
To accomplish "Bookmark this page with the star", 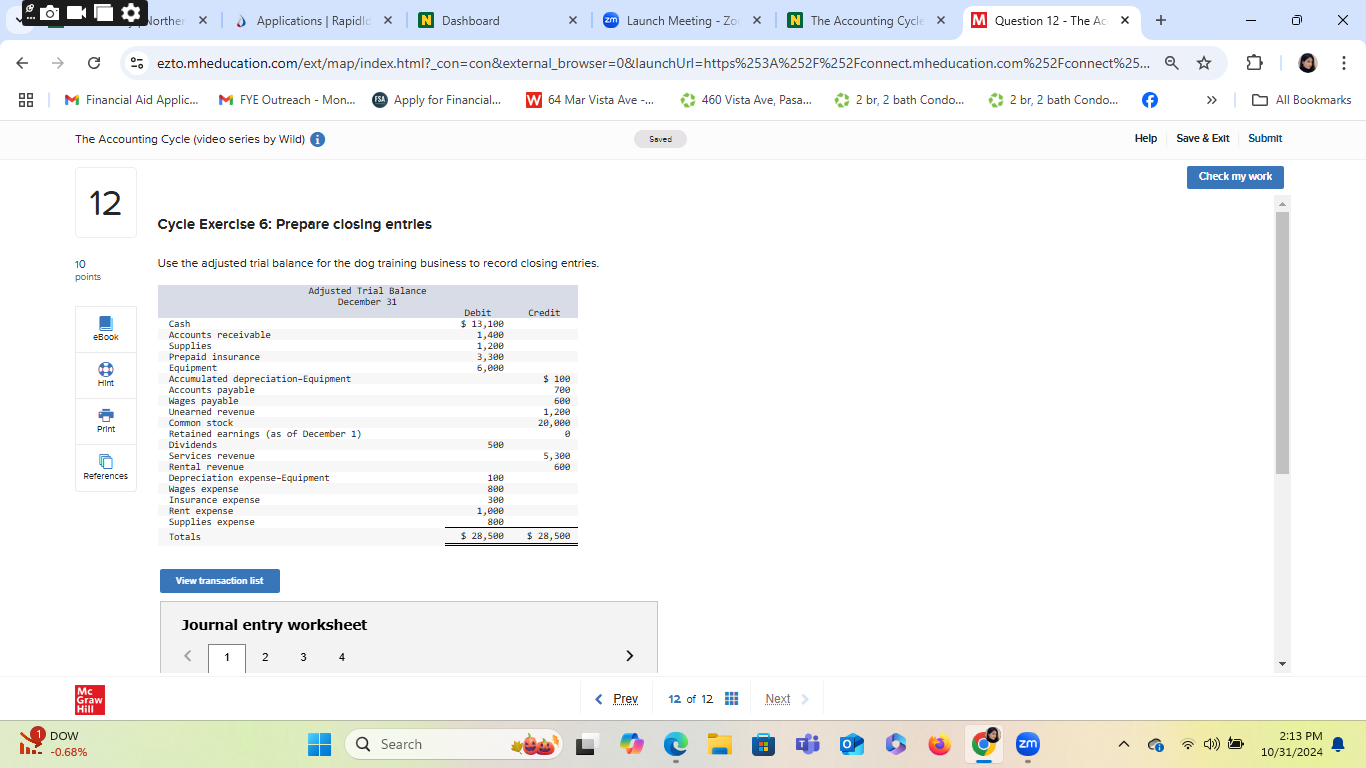I will click(1204, 64).
